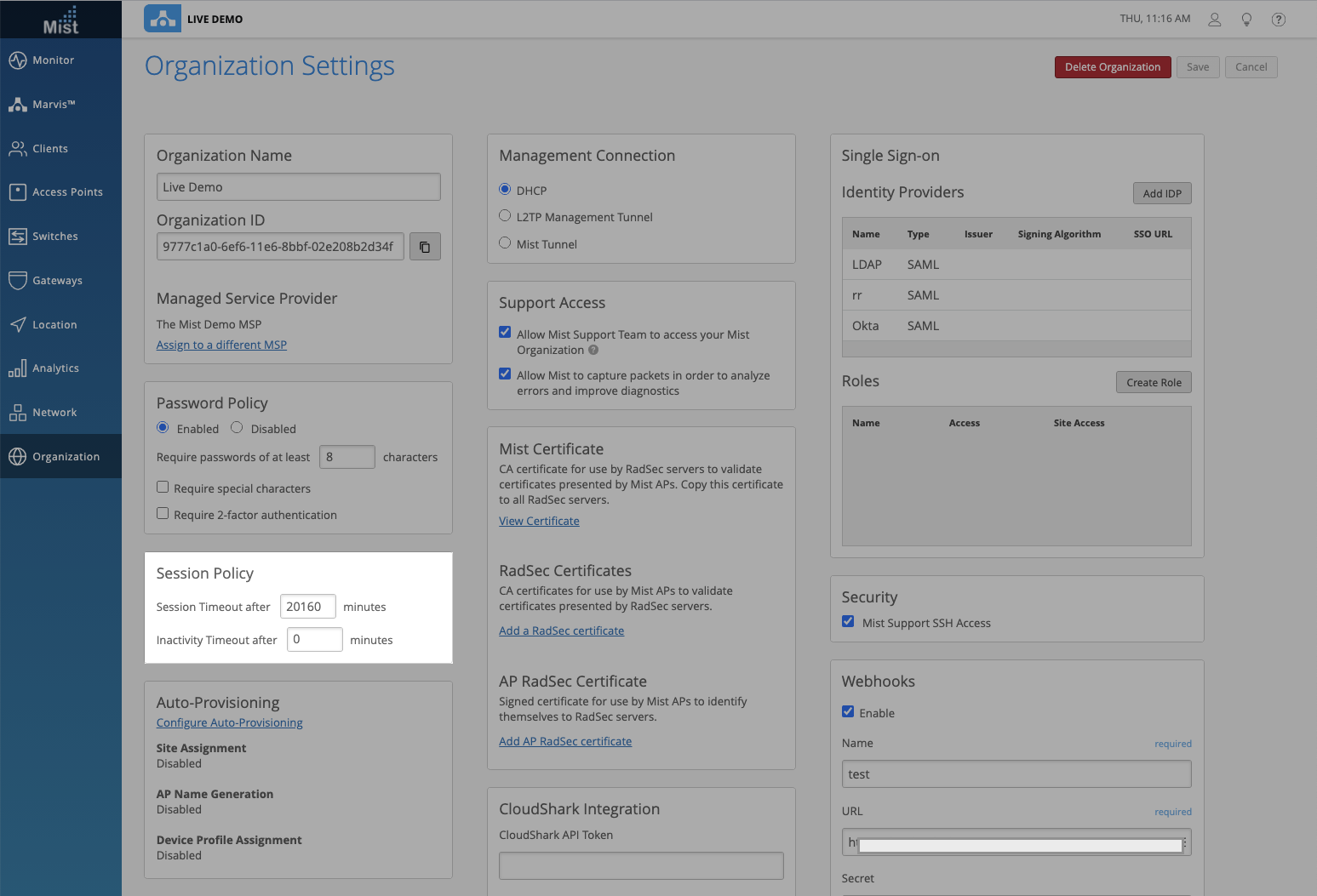1317x896 pixels.
Task: Open the user account icon
Action: (1215, 20)
